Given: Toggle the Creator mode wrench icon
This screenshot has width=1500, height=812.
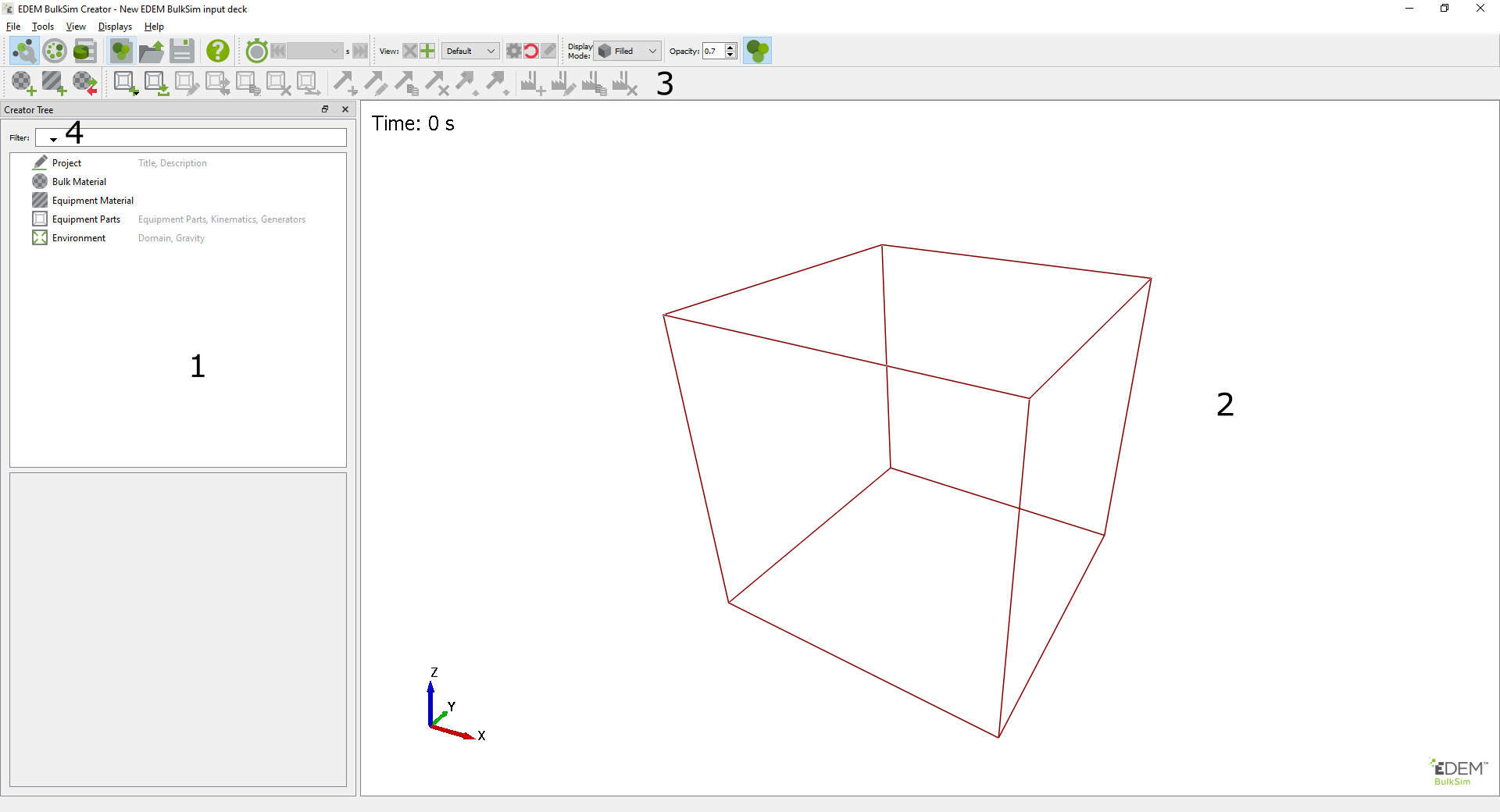Looking at the screenshot, I should coord(23,51).
